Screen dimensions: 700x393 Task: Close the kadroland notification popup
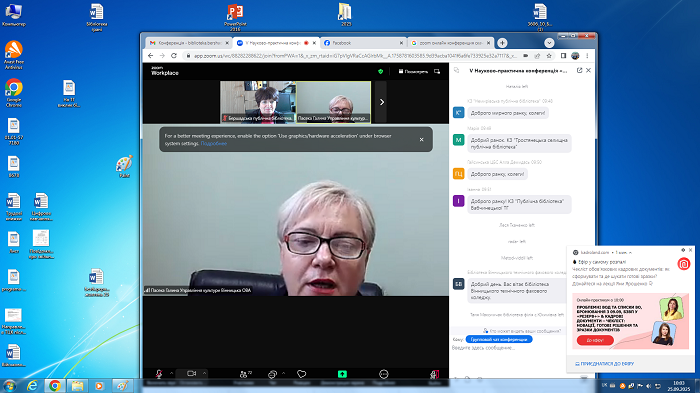point(691,250)
